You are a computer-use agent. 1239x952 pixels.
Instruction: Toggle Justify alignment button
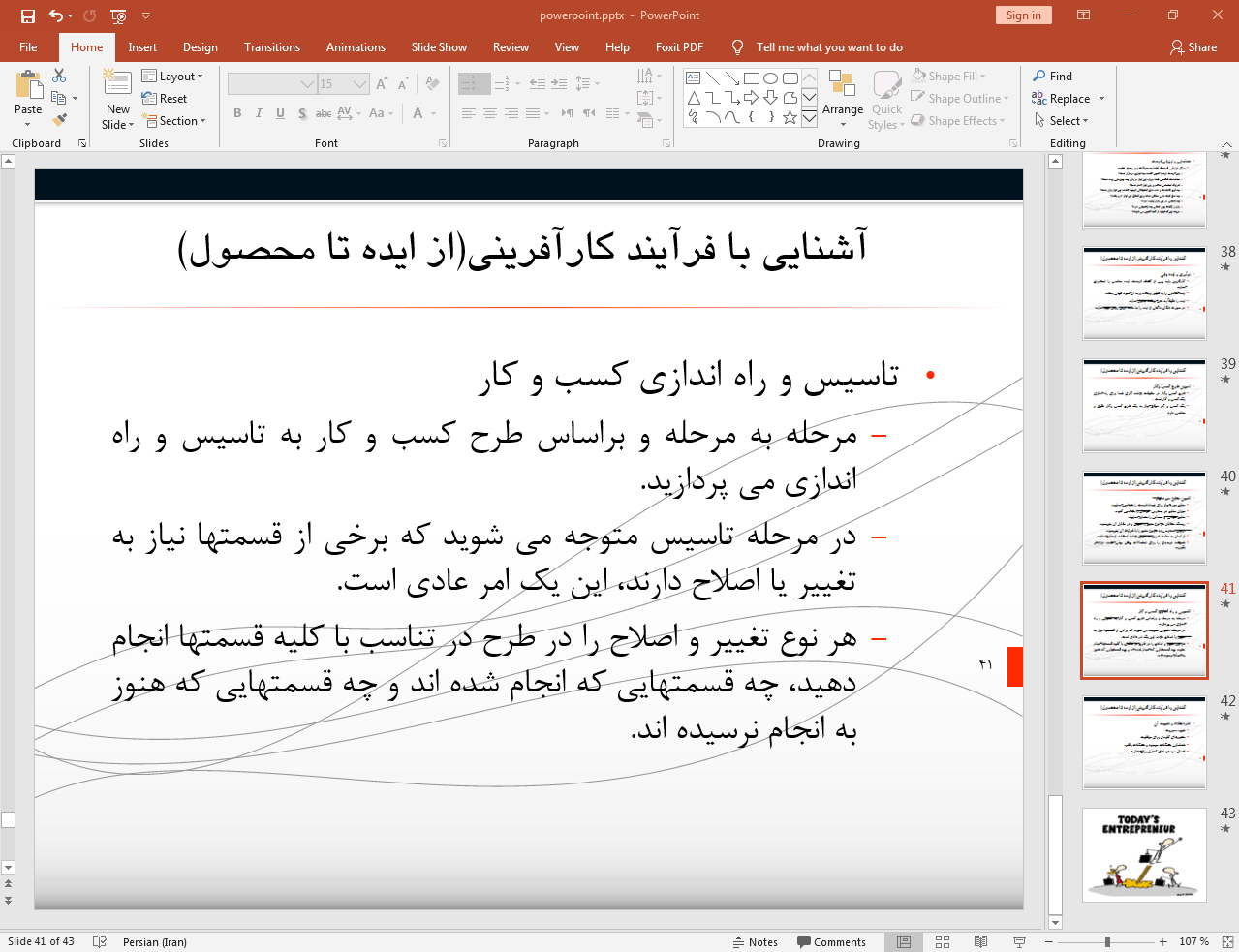532,113
